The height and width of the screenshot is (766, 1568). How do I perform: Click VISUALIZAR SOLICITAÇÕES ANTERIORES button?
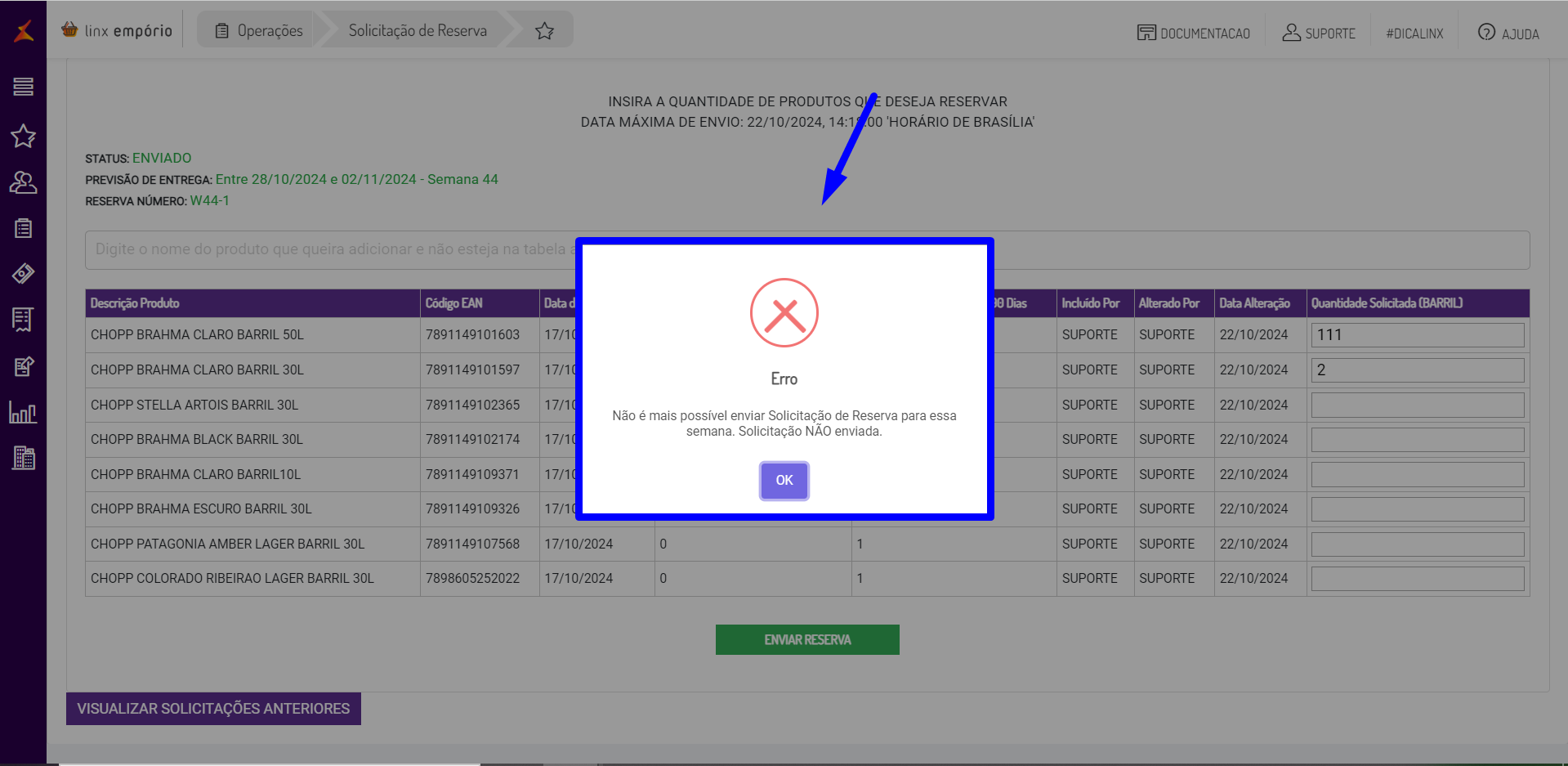(x=213, y=709)
